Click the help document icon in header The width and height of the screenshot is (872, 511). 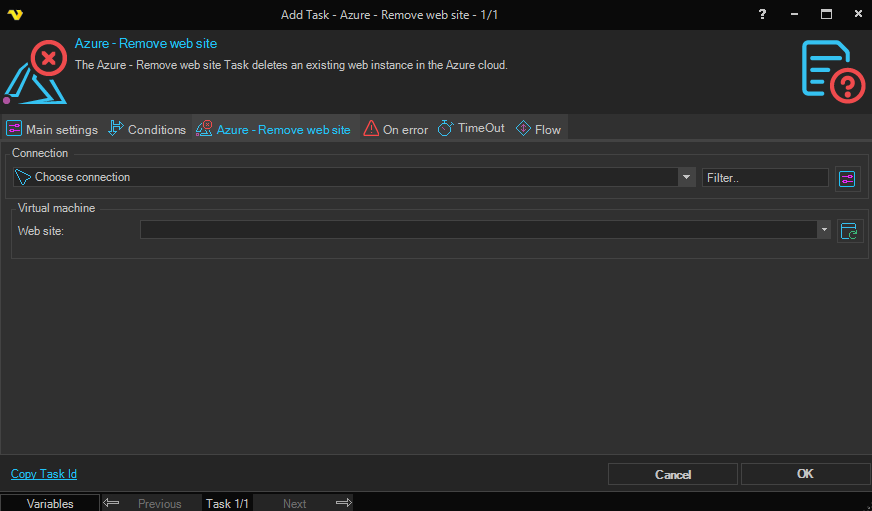(832, 70)
